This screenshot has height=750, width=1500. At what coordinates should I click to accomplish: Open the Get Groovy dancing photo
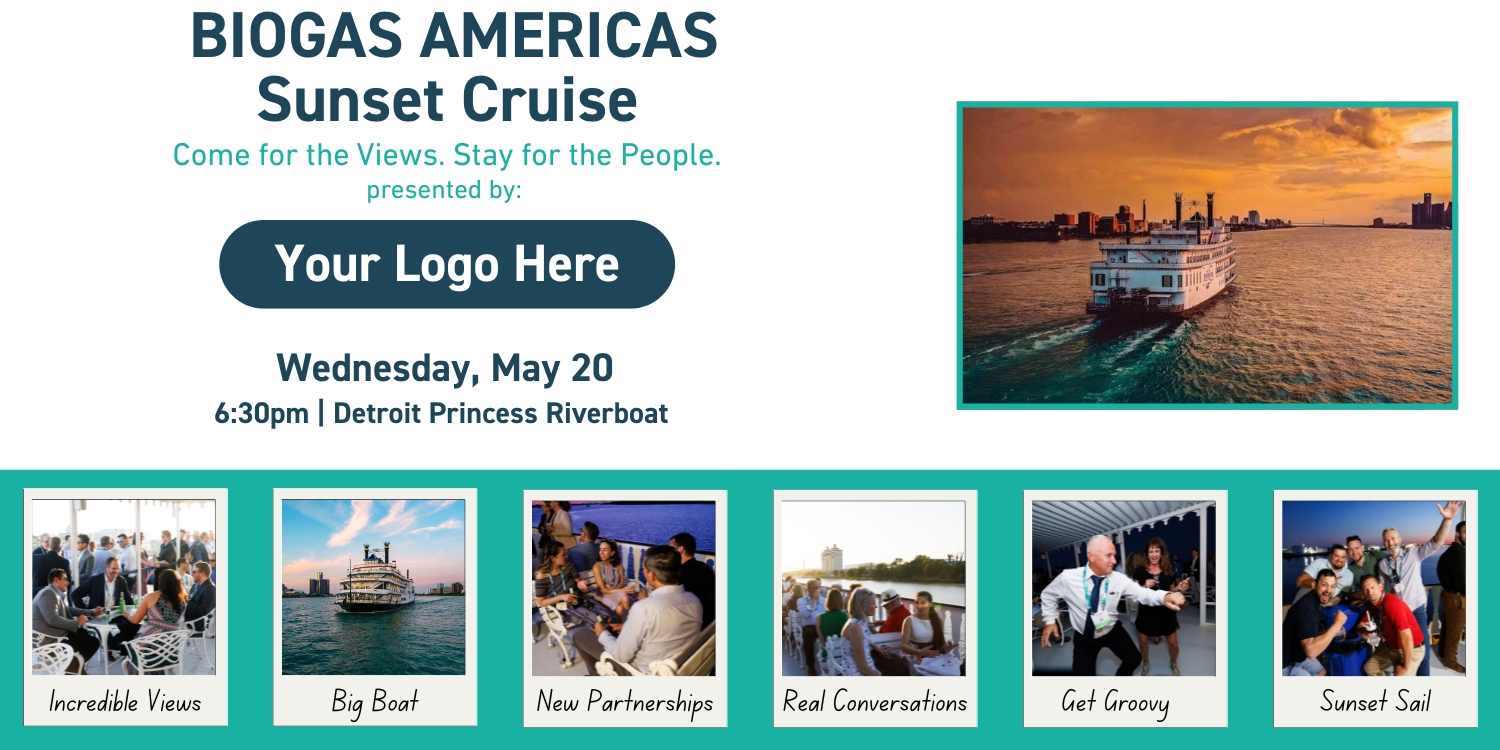(x=1124, y=587)
